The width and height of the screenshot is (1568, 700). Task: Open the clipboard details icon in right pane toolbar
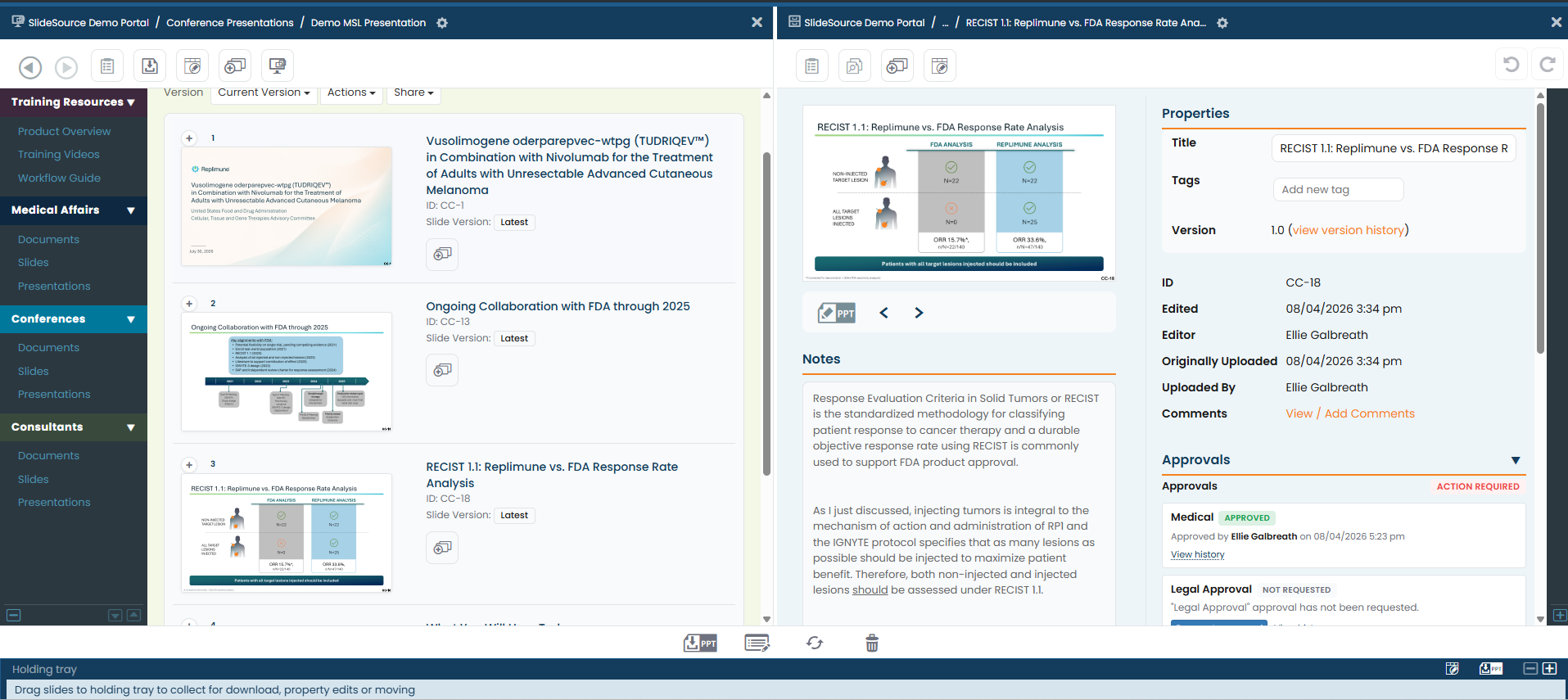812,66
